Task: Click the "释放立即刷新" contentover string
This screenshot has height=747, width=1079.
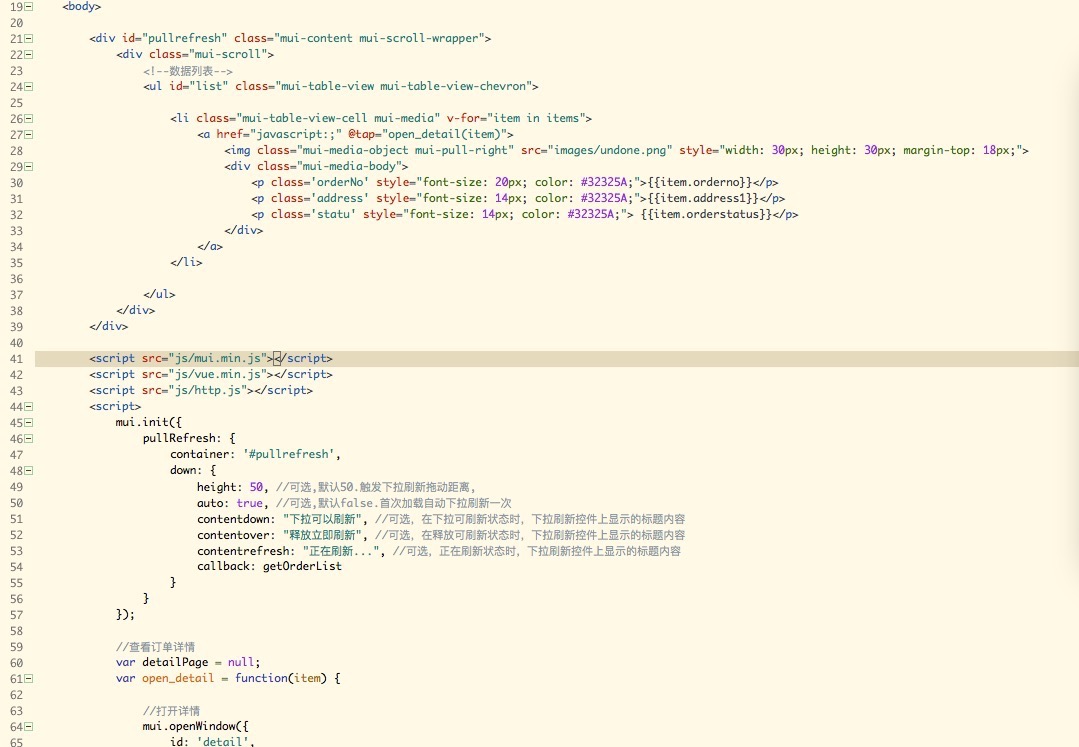Action: (x=323, y=534)
